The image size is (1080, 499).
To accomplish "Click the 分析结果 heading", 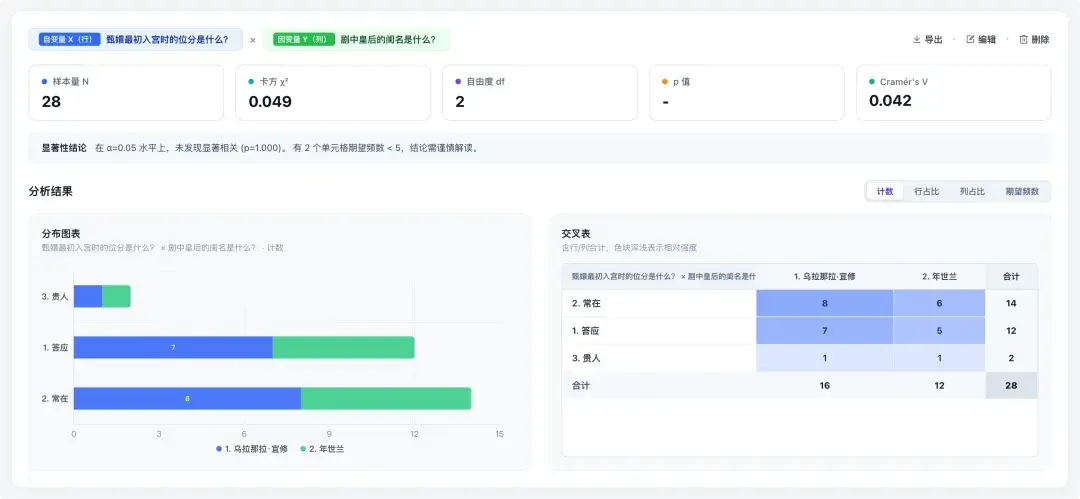I will [50, 192].
